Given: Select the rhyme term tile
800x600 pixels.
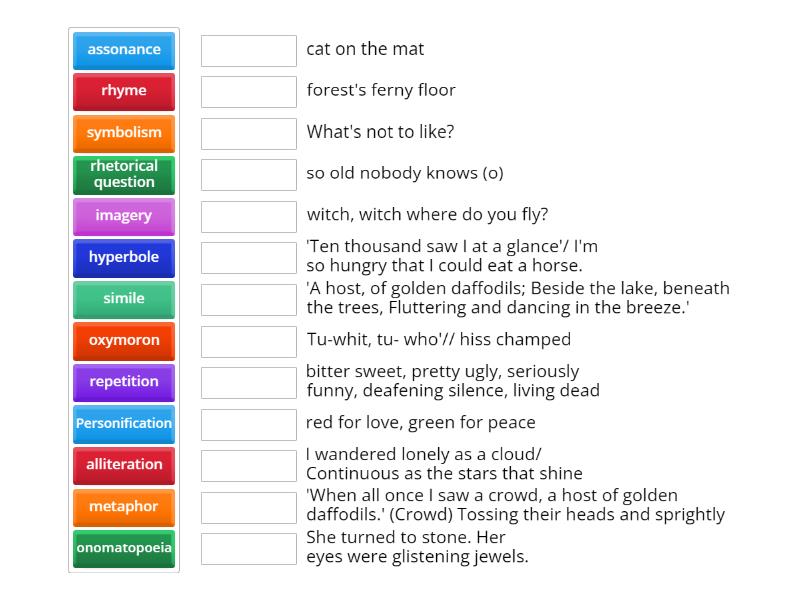Looking at the screenshot, I should pyautogui.click(x=123, y=91).
